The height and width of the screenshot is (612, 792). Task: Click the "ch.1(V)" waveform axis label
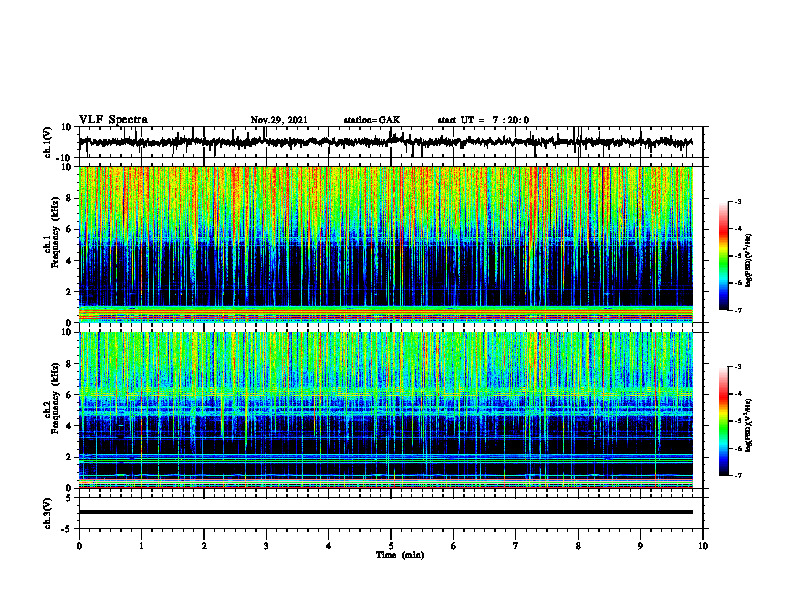tap(48, 142)
